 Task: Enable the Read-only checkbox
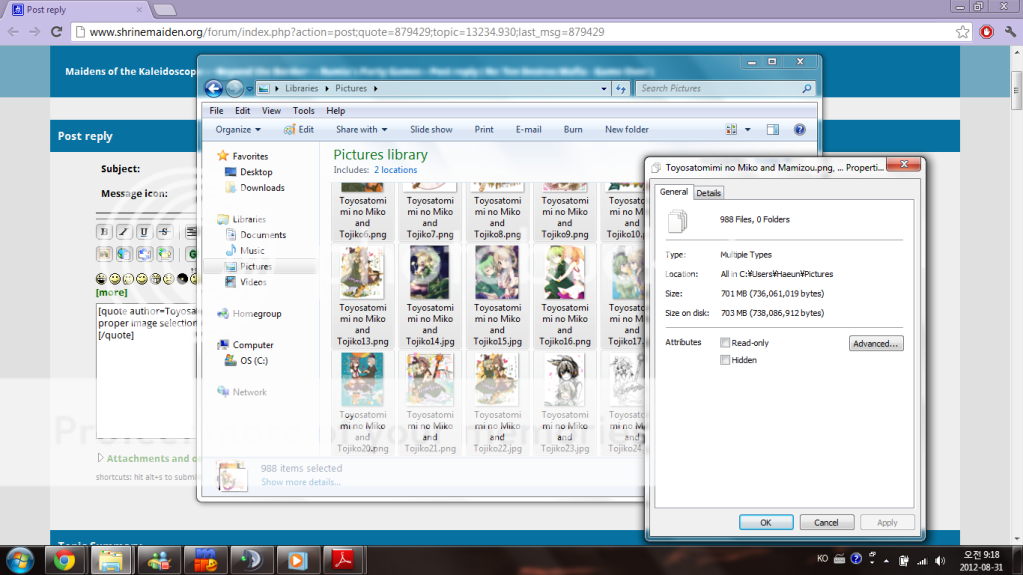725,343
